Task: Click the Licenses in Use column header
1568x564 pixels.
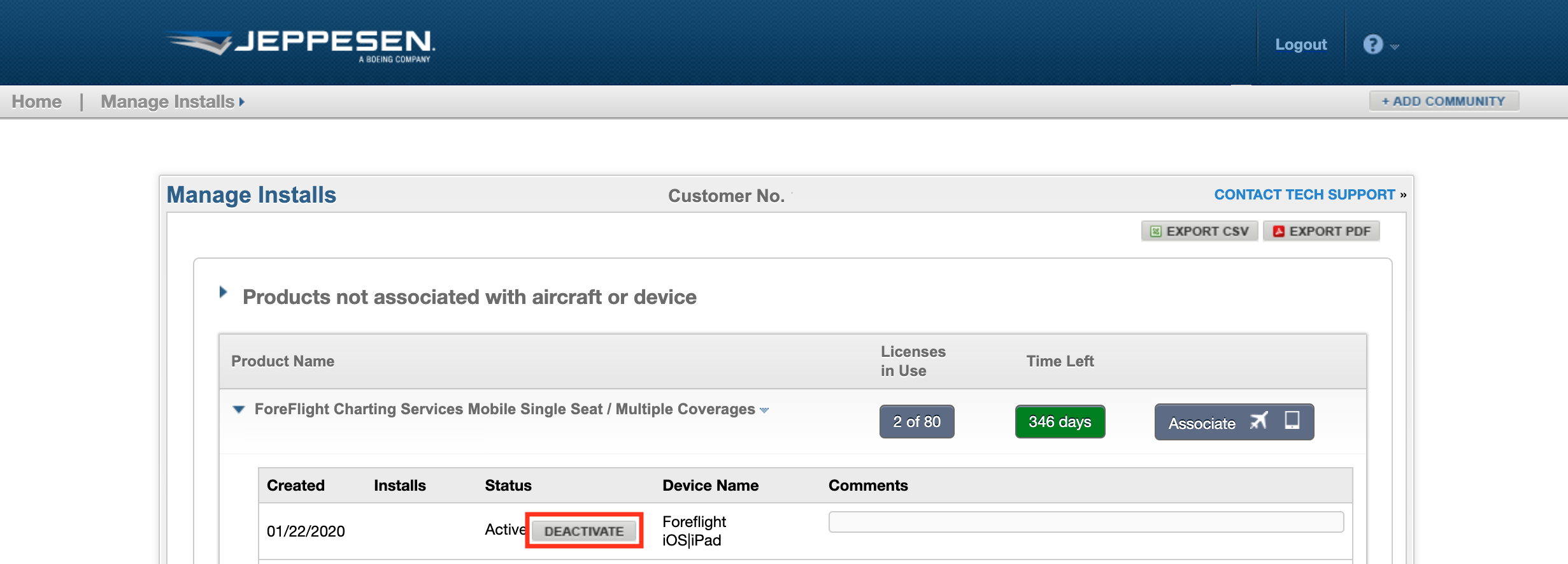Action: [913, 361]
